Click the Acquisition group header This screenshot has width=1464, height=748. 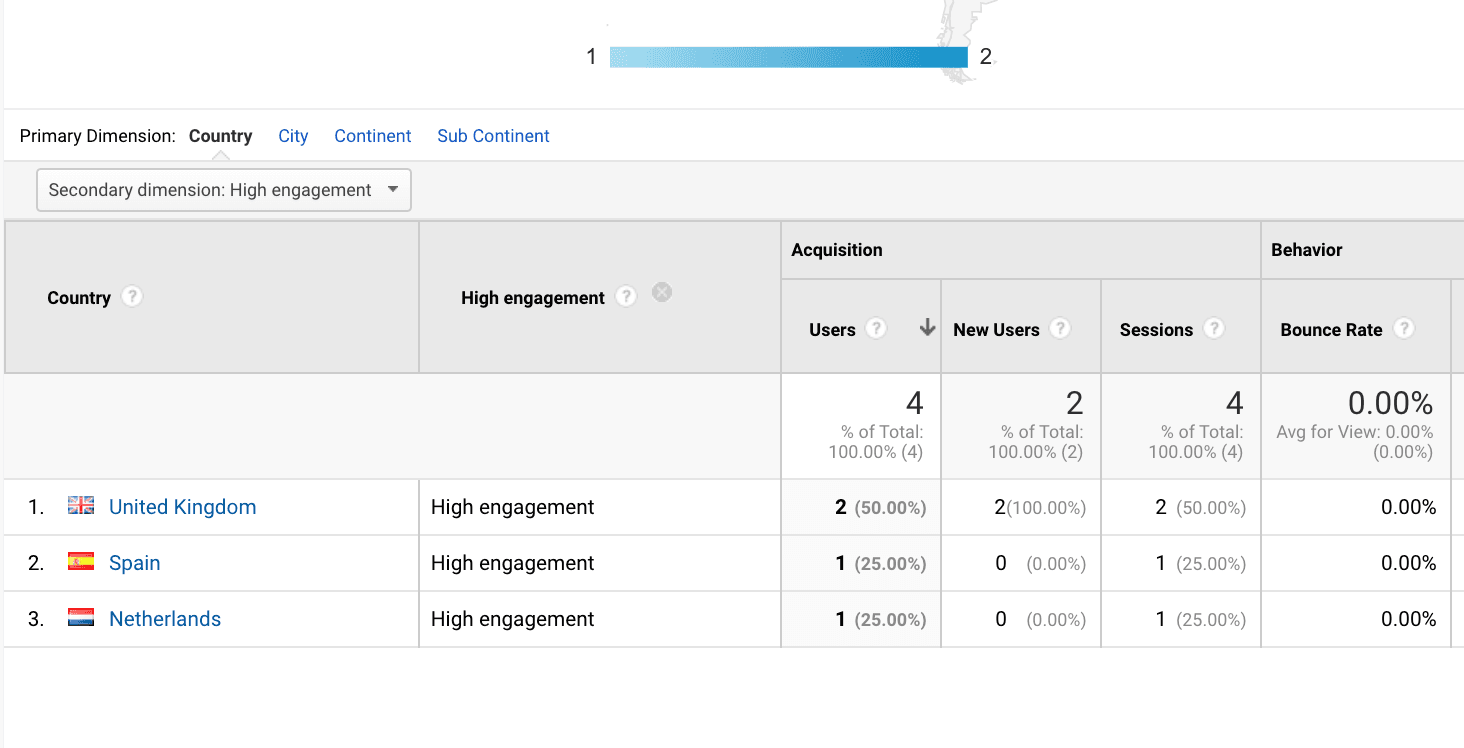837,250
